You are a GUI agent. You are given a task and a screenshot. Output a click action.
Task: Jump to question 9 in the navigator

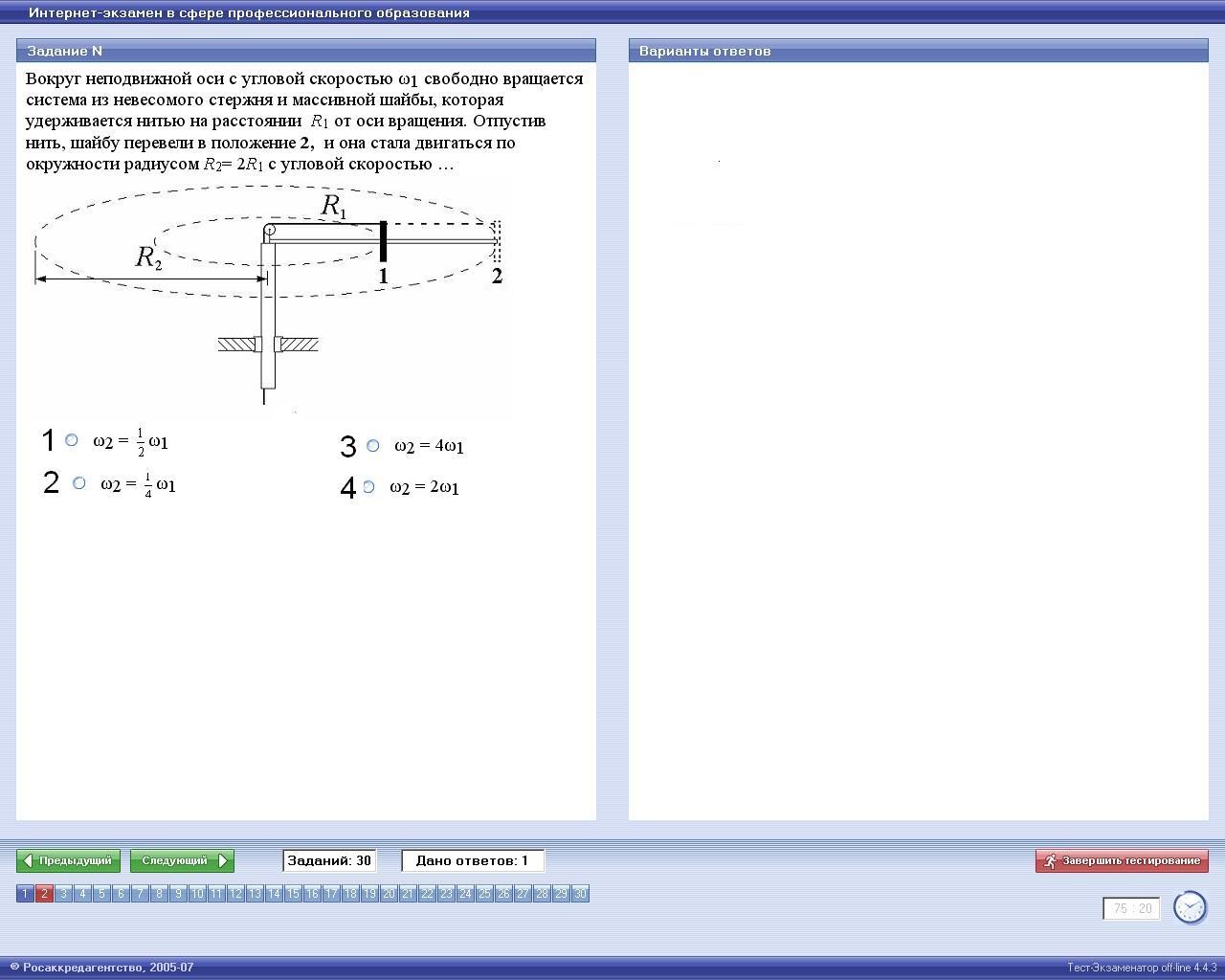point(178,894)
